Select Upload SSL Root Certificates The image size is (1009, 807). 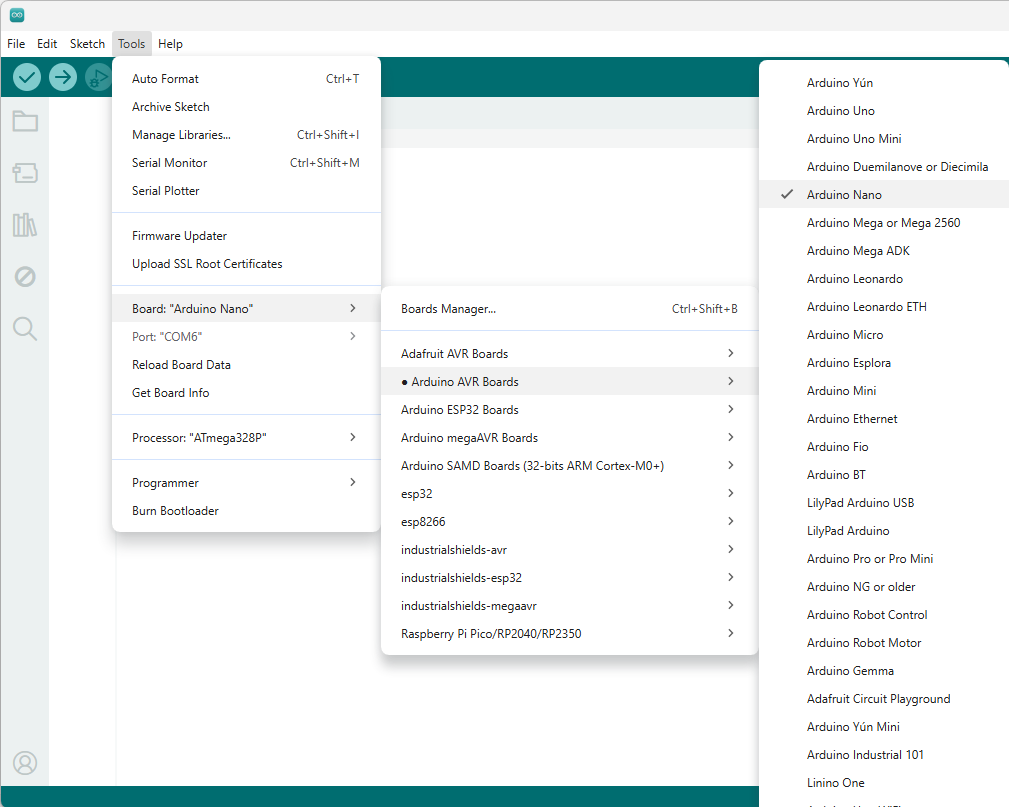click(x=246, y=264)
